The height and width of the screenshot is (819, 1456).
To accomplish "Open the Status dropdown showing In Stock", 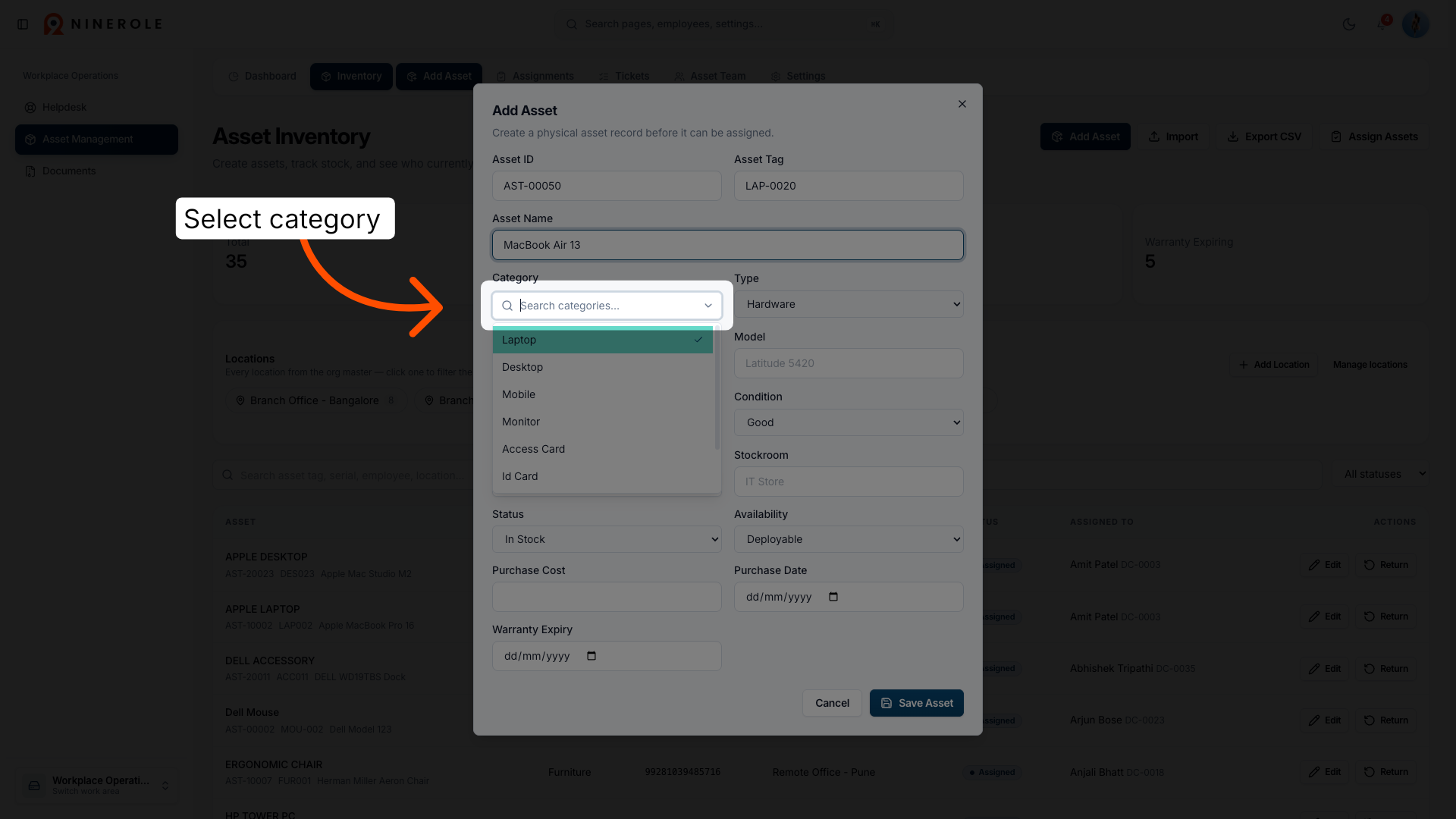I will pyautogui.click(x=607, y=539).
